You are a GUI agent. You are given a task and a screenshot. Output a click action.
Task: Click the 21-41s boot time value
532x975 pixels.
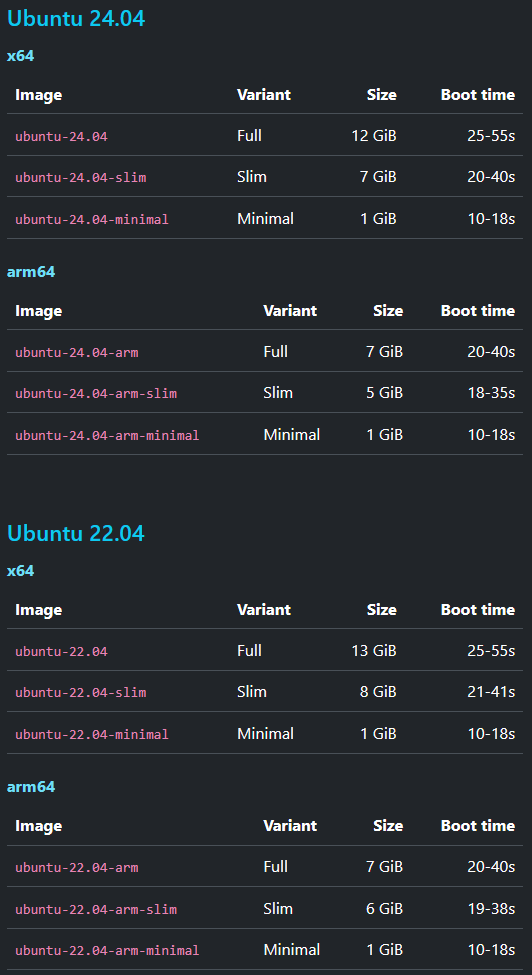click(x=491, y=691)
